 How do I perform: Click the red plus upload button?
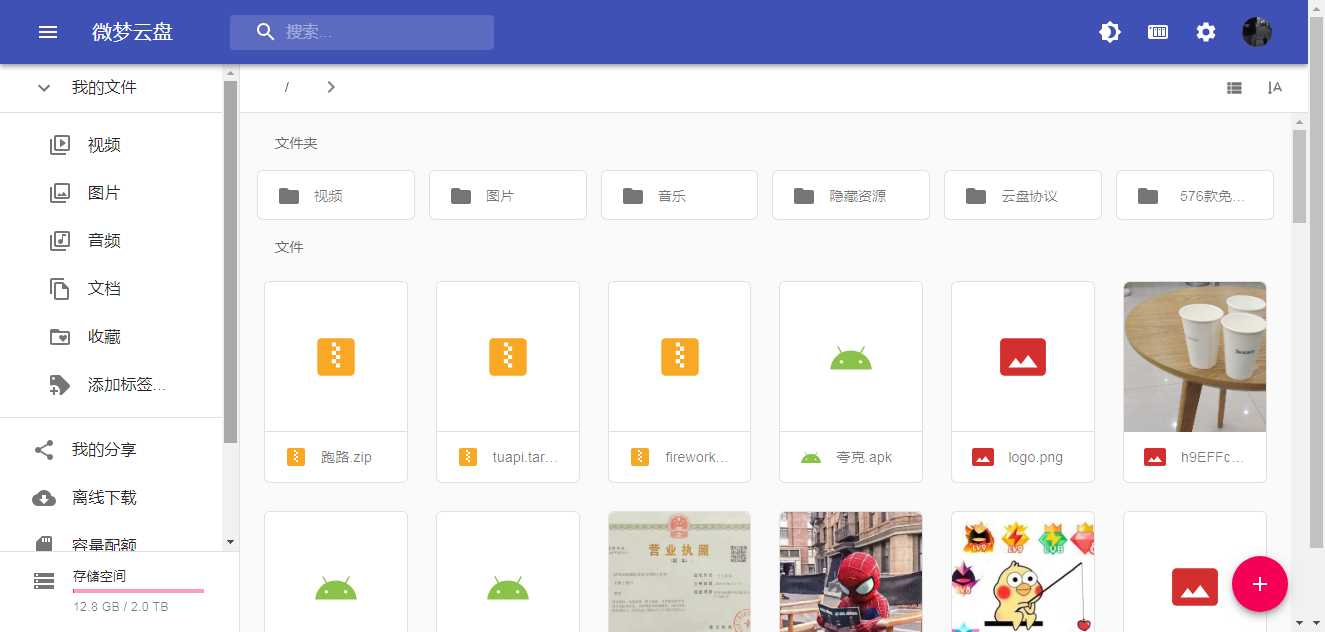[x=1260, y=584]
